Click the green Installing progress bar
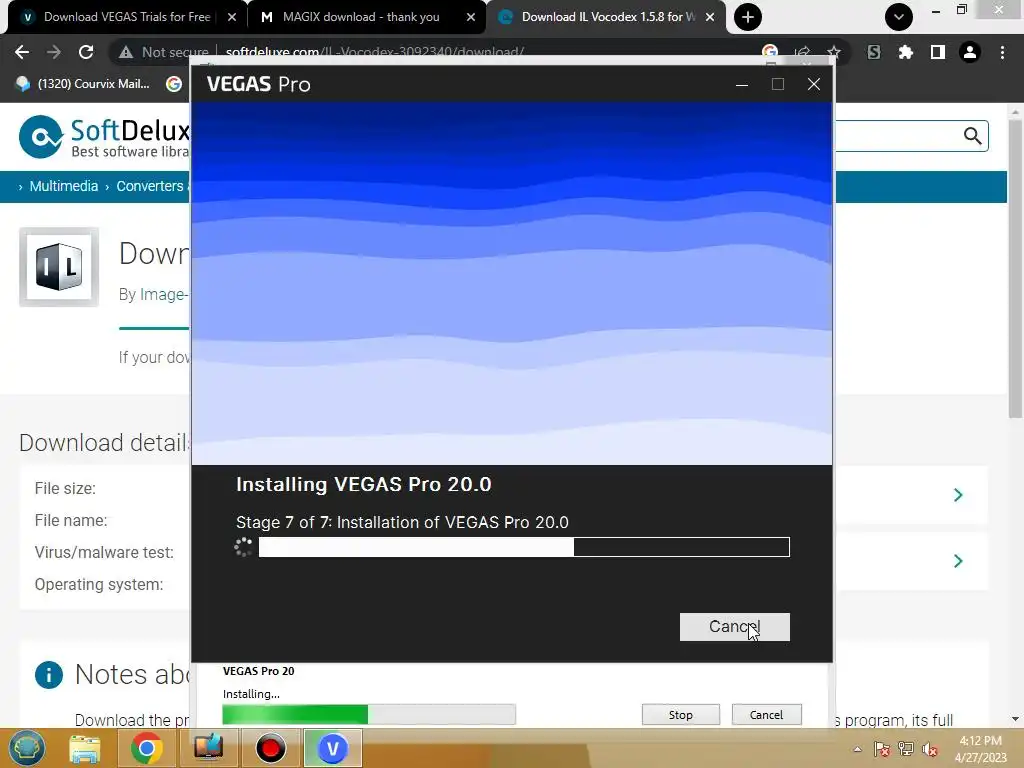The height and width of the screenshot is (768, 1024). pos(369,714)
